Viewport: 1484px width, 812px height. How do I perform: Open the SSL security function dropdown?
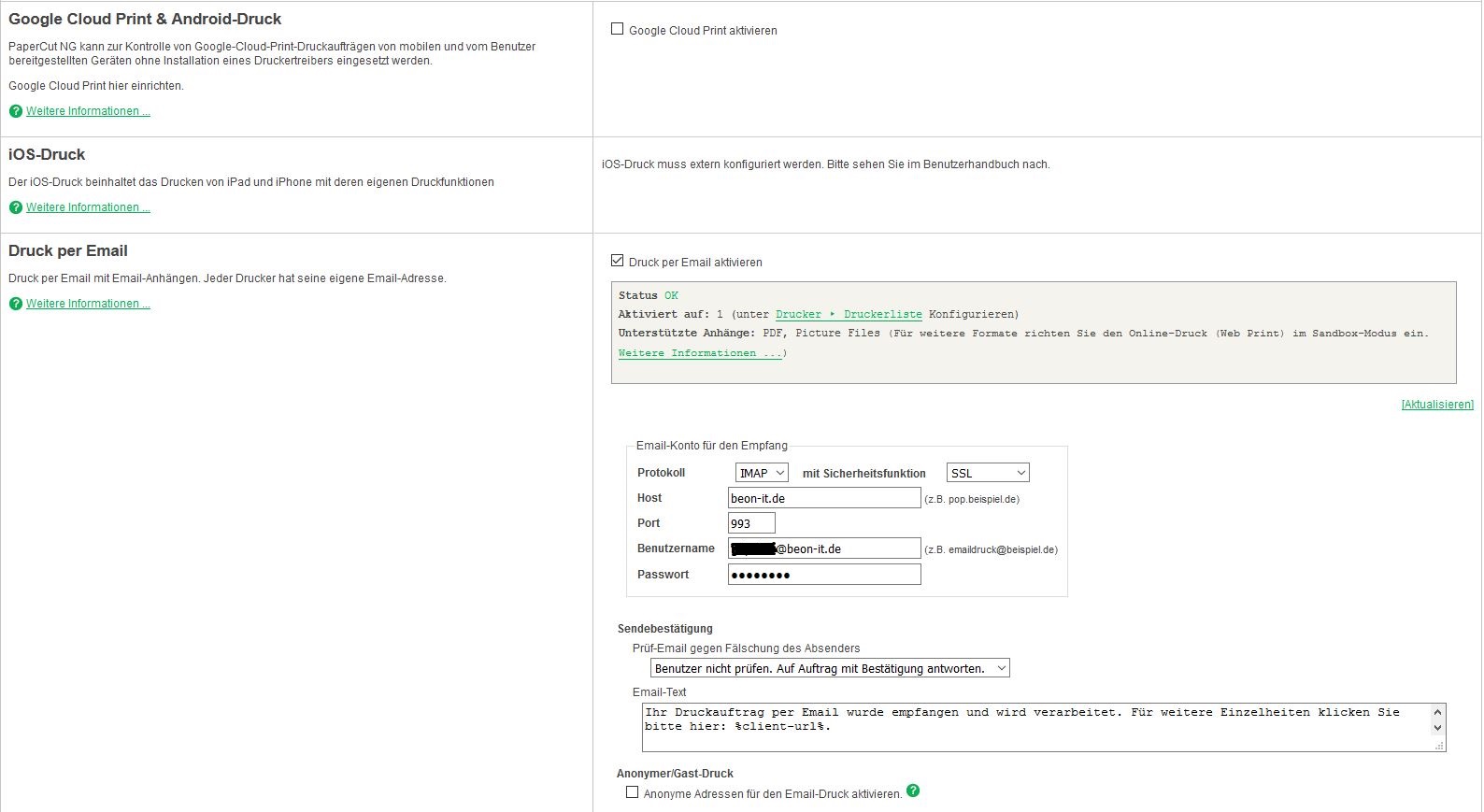point(988,473)
